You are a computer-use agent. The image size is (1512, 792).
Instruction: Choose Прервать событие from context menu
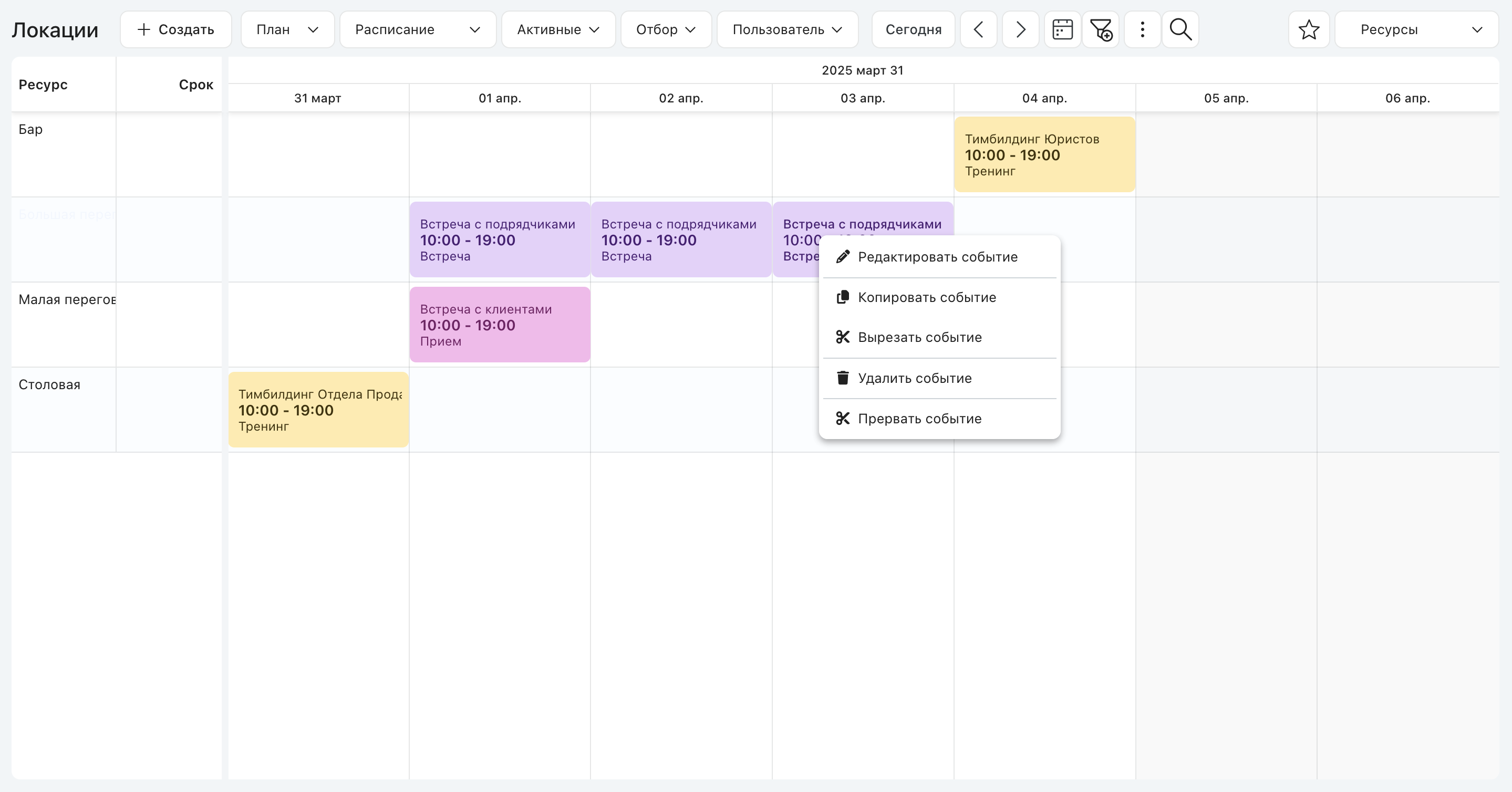939,419
